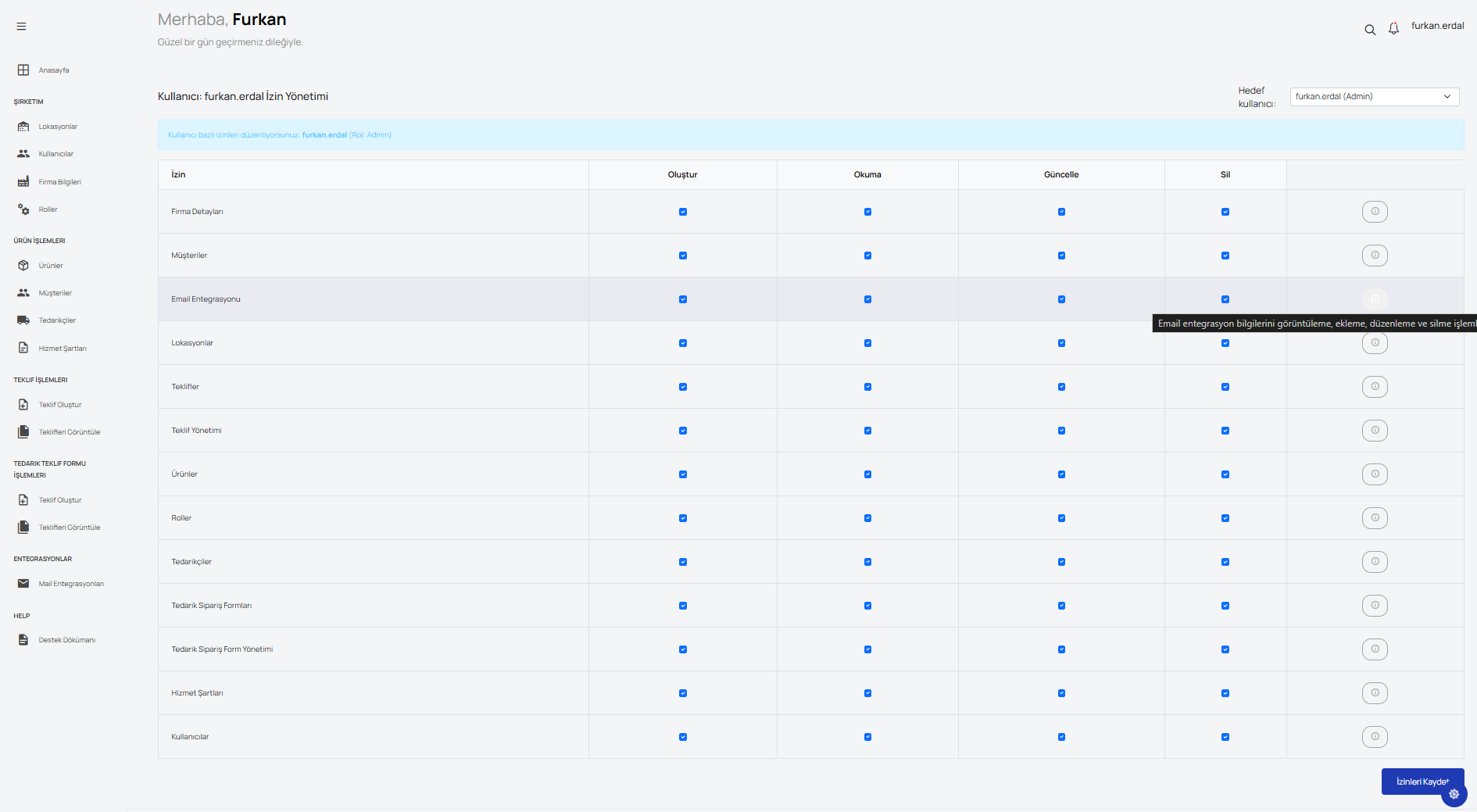Open the furkan.erdal profile link
Image resolution: width=1477 pixels, height=812 pixels.
click(x=1437, y=26)
